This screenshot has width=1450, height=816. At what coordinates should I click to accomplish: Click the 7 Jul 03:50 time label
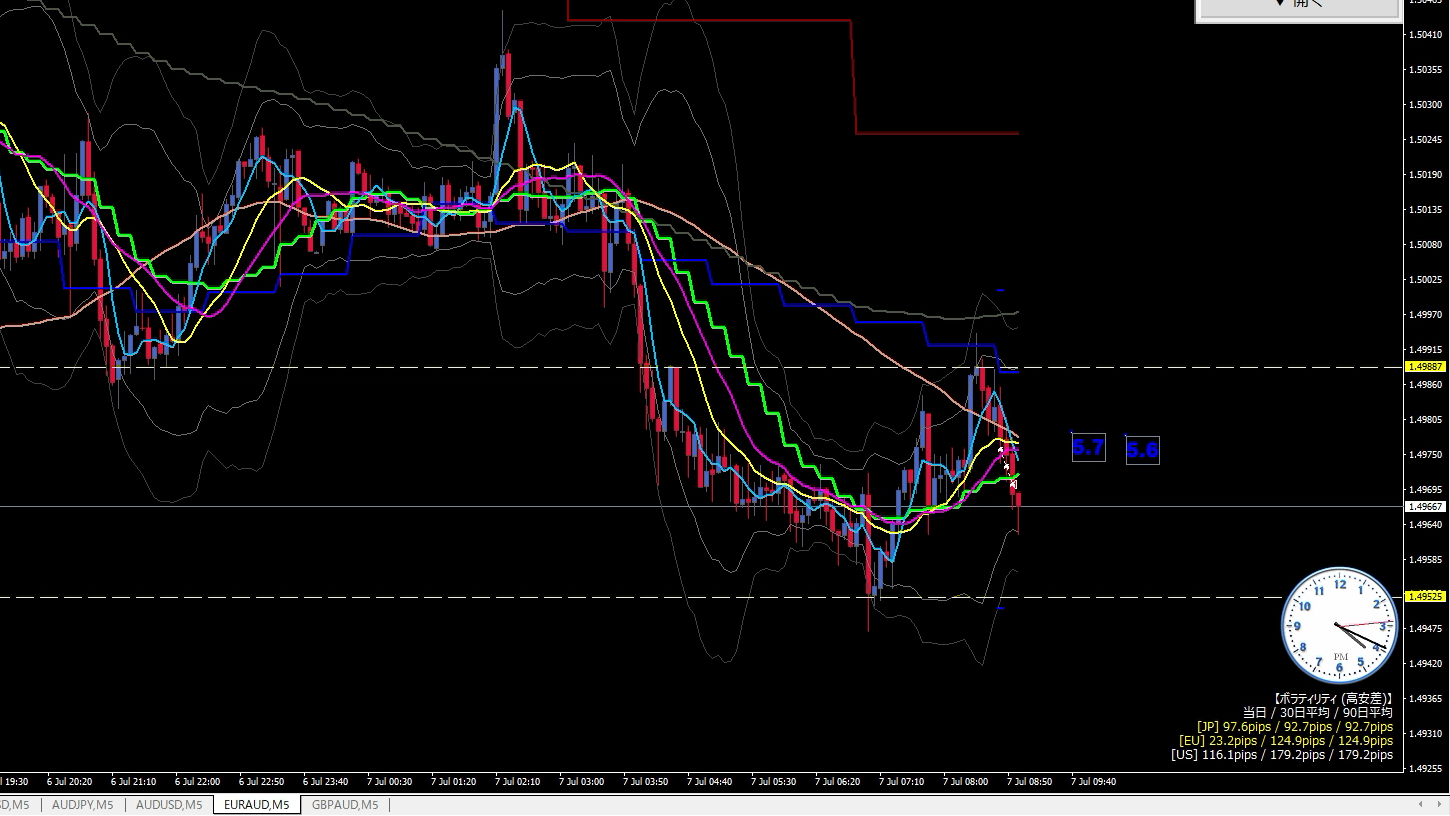645,782
